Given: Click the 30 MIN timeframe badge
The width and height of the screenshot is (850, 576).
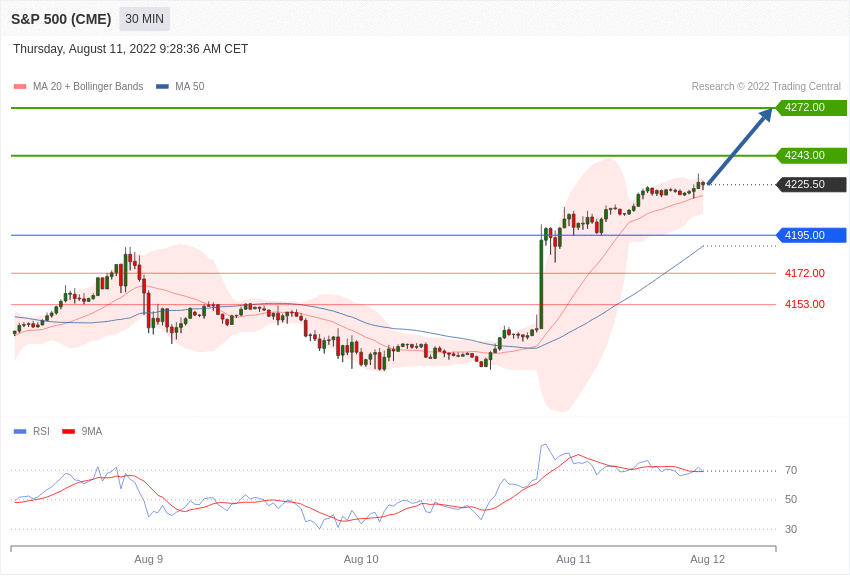Looking at the screenshot, I should click(144, 19).
